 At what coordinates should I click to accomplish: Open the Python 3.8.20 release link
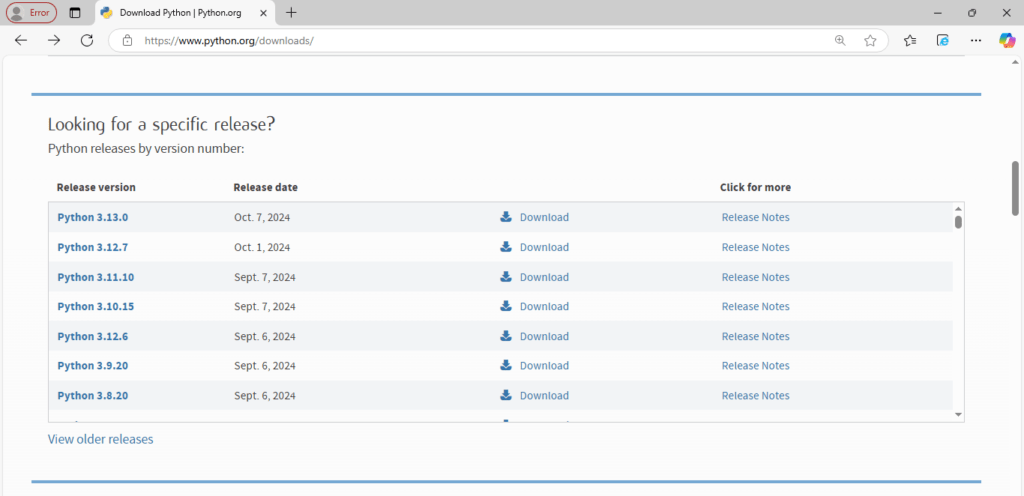click(93, 395)
